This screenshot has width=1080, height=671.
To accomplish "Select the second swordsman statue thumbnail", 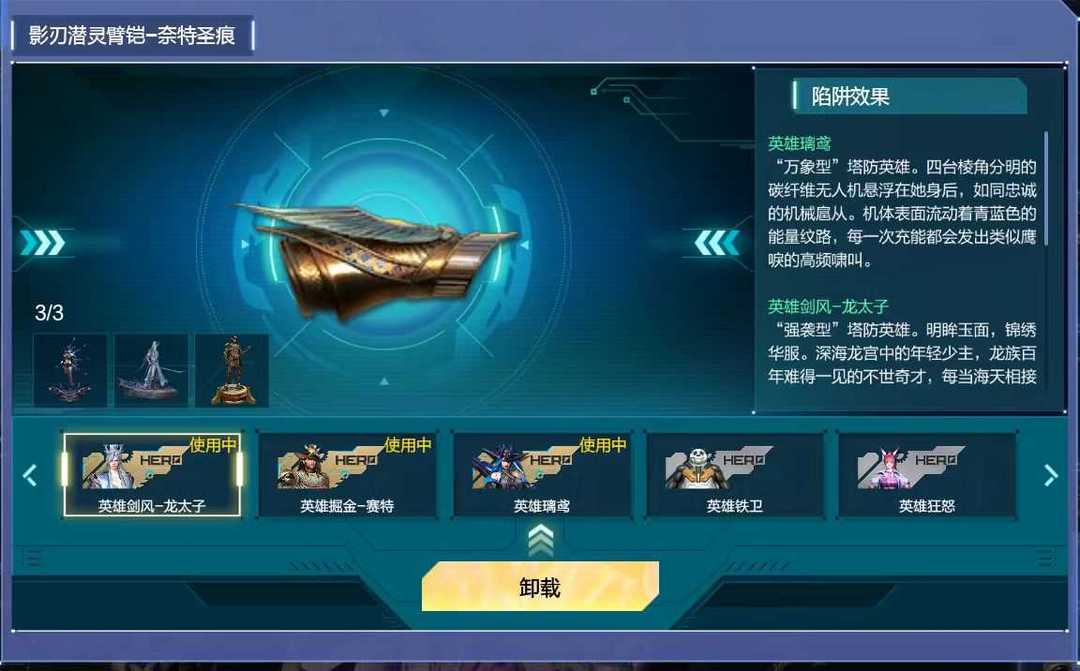I will pyautogui.click(x=151, y=371).
